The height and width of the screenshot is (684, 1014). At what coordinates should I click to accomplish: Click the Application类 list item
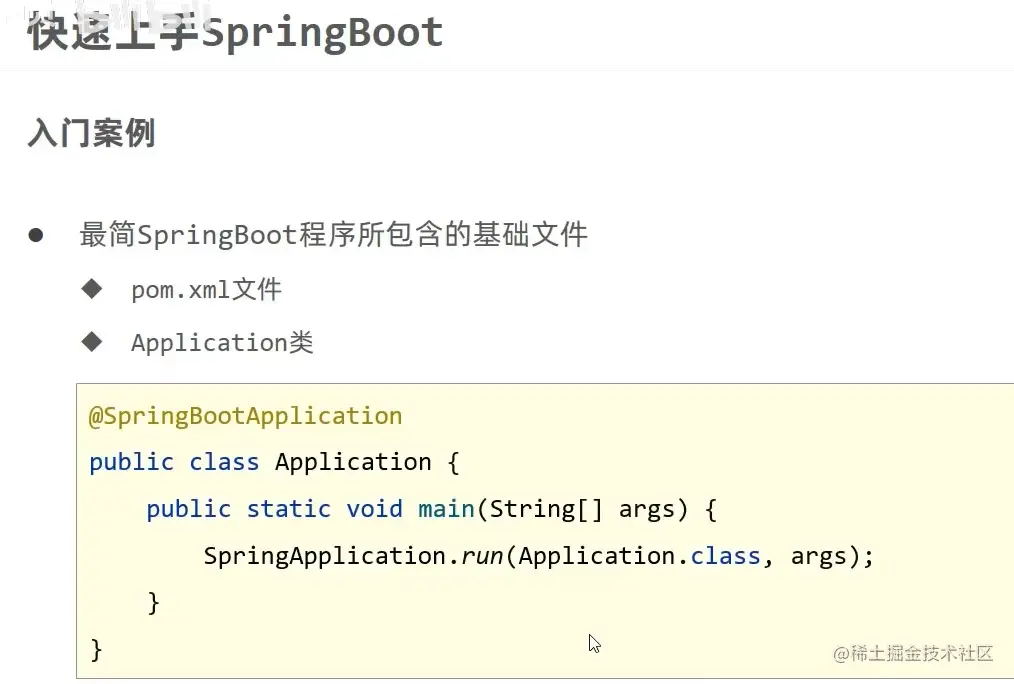point(222,342)
